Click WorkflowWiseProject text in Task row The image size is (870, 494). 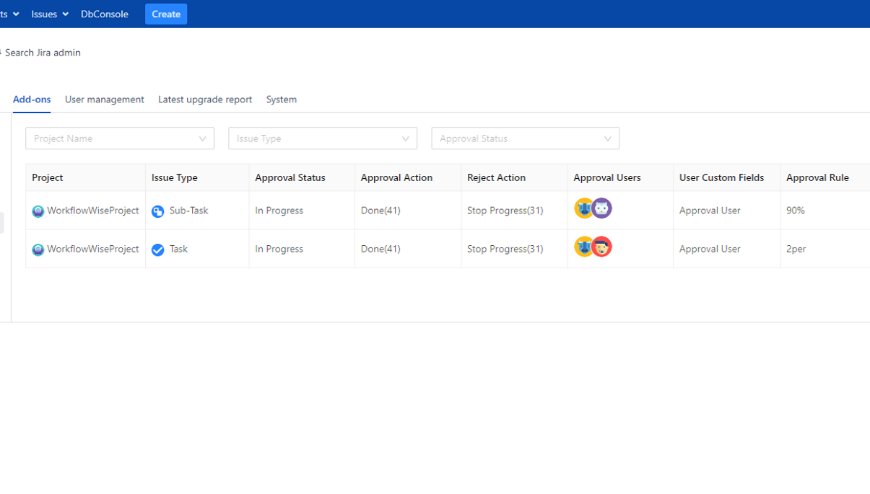coord(93,249)
